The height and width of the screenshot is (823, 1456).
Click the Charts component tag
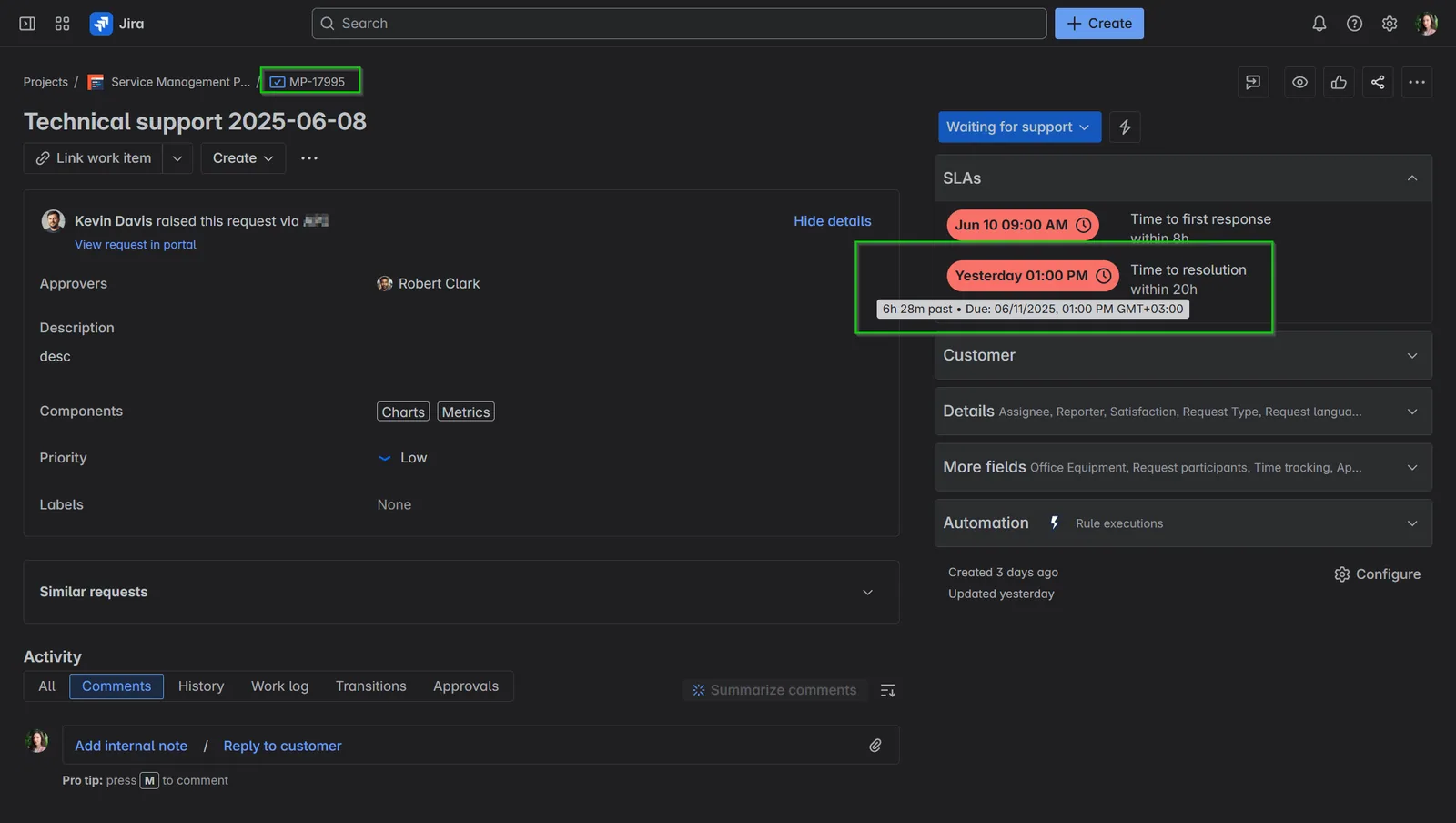click(x=403, y=411)
